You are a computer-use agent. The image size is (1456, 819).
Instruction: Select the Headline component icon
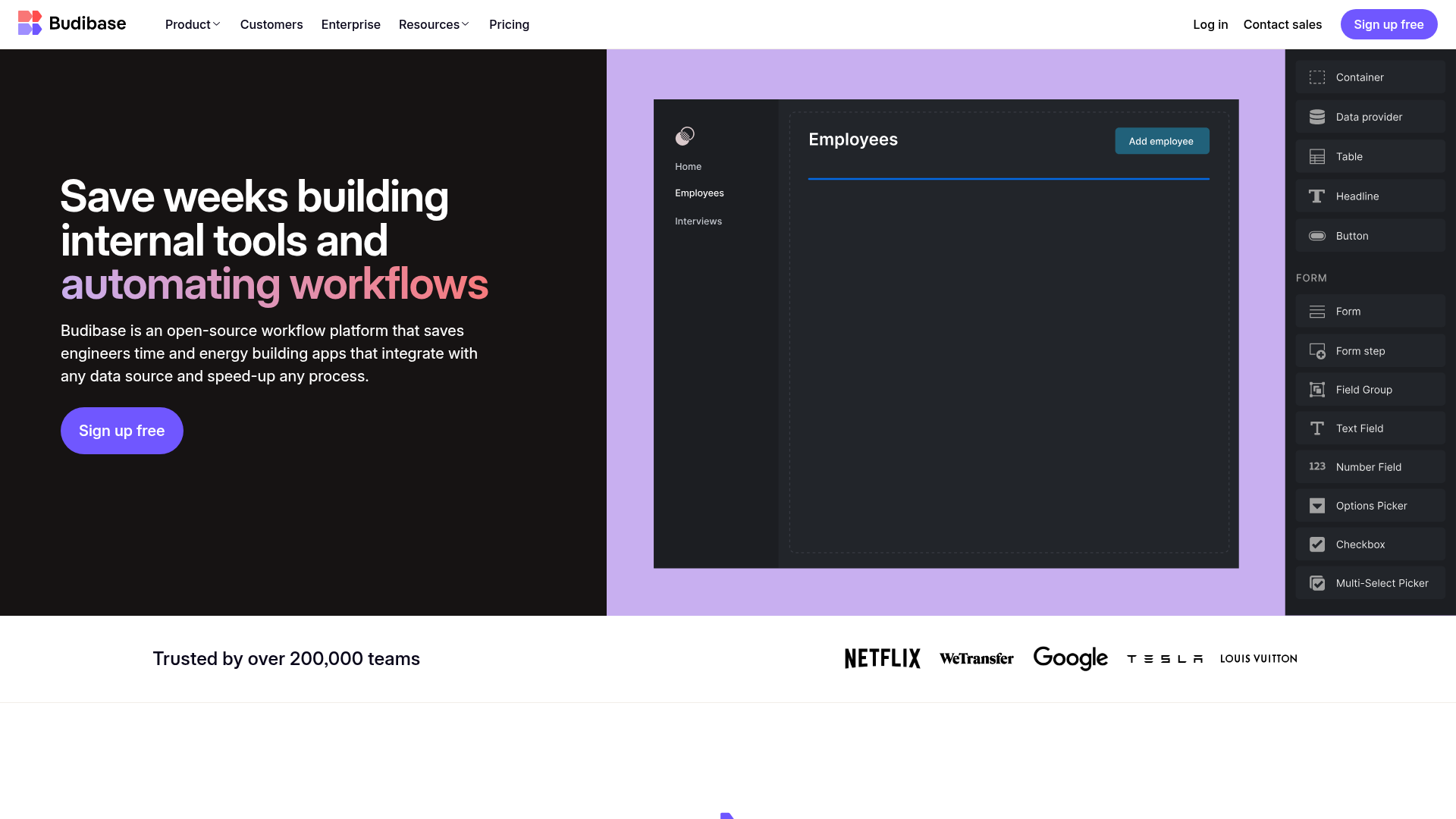click(1317, 196)
